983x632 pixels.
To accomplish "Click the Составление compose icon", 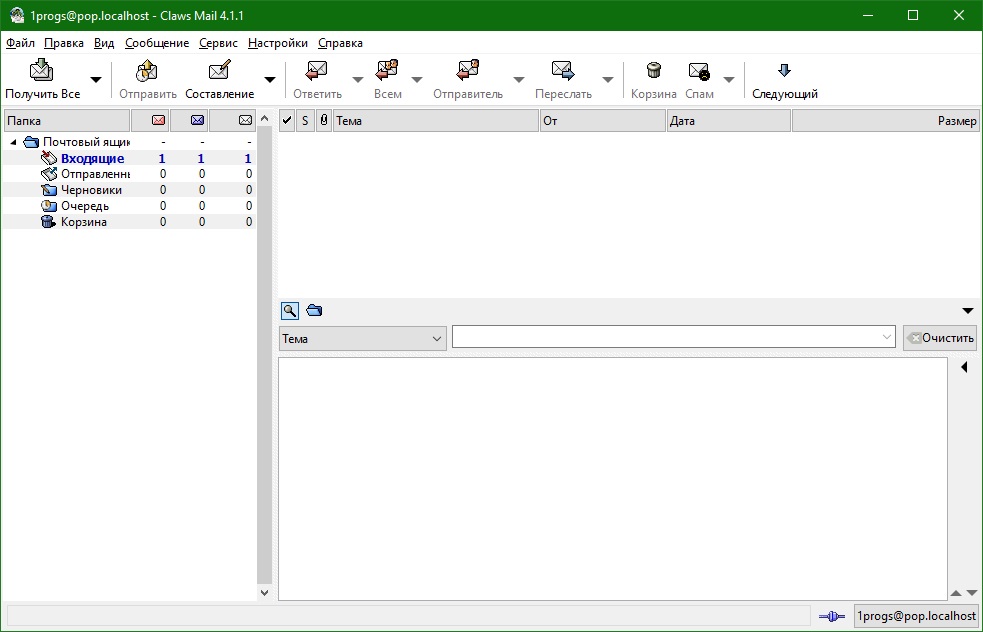I will pyautogui.click(x=219, y=71).
